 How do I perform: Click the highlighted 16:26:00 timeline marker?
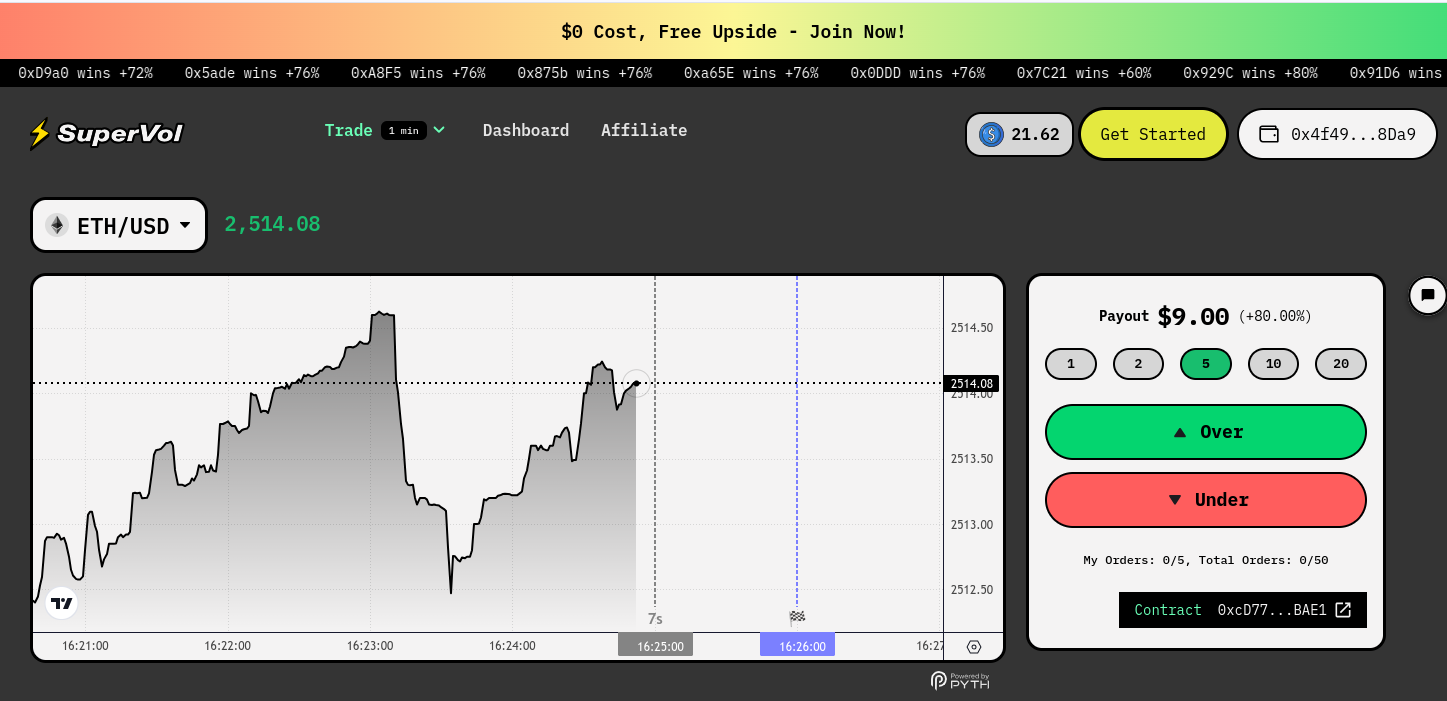(796, 645)
